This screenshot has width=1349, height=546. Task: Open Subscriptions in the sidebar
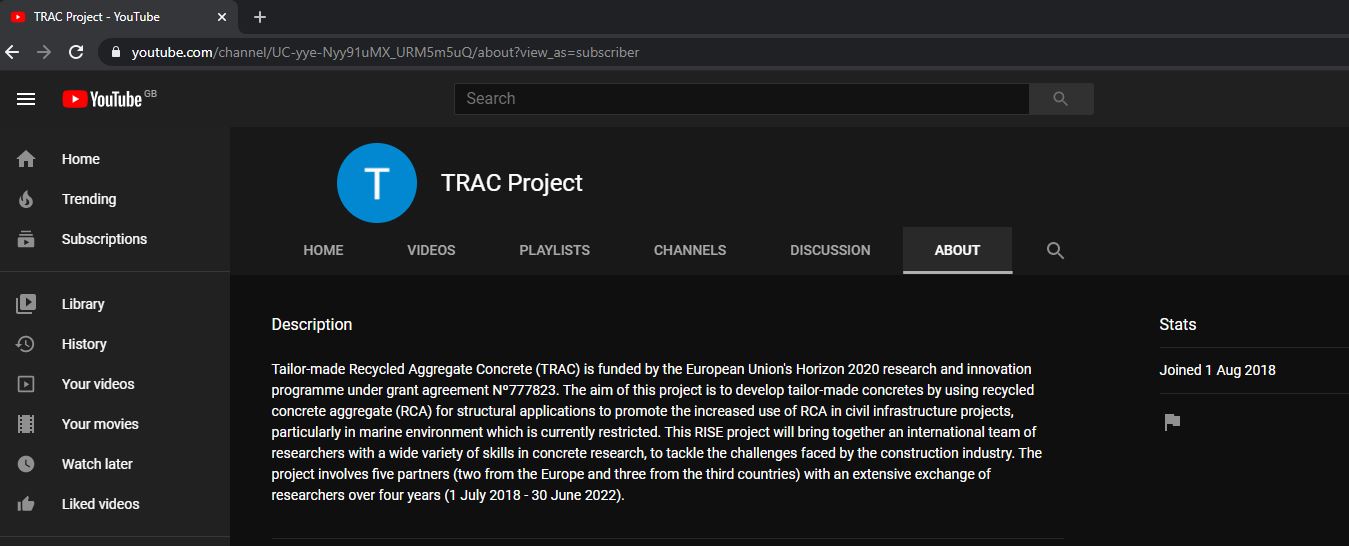(x=104, y=239)
